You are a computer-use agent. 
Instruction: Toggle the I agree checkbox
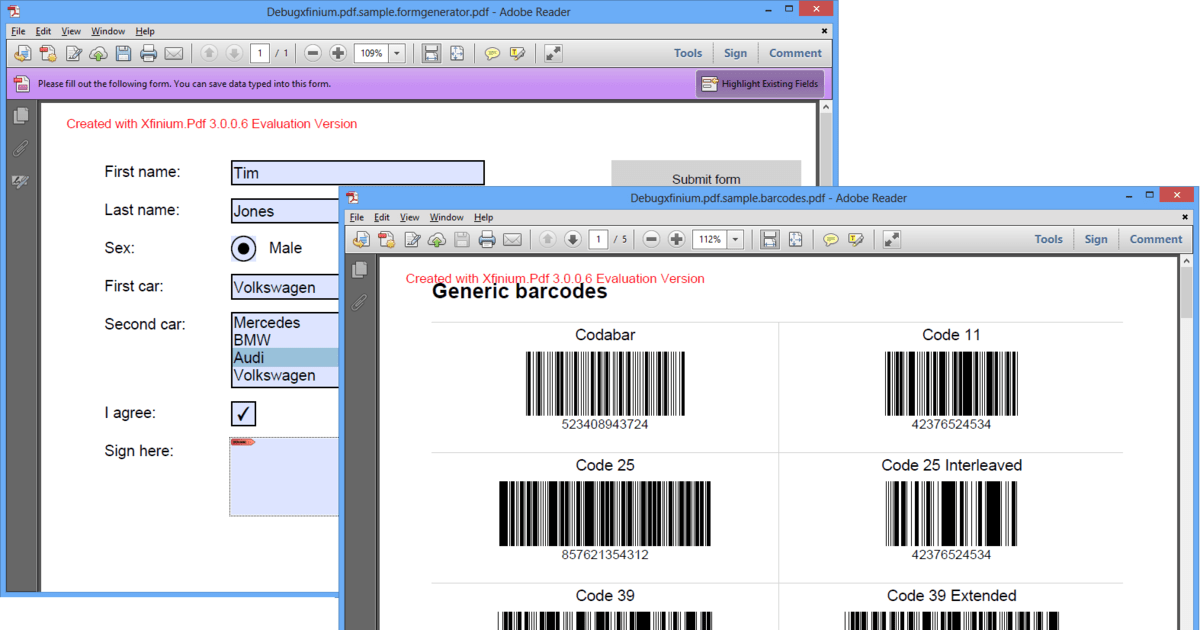coord(243,413)
